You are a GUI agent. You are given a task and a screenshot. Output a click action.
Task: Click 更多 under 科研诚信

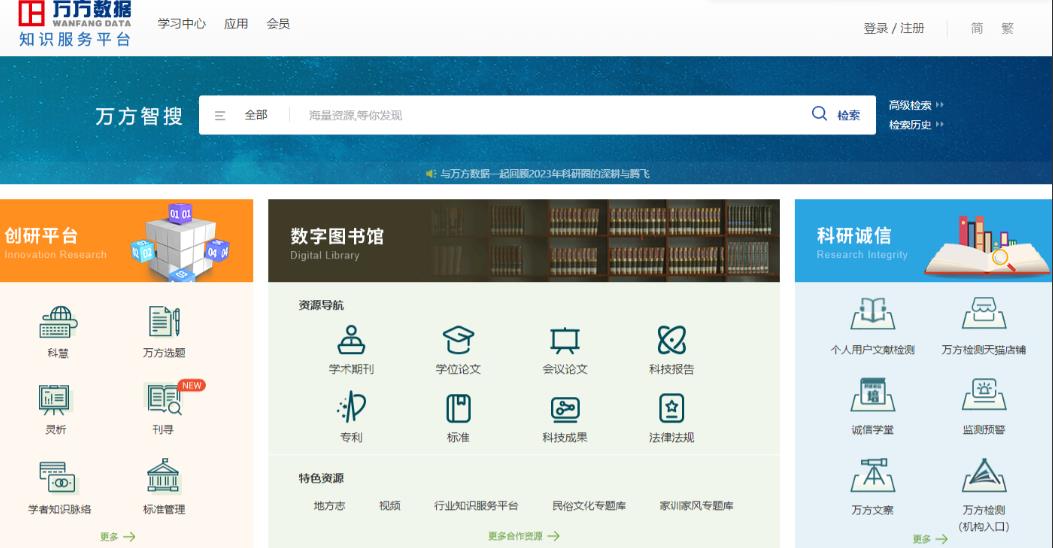coord(930,539)
